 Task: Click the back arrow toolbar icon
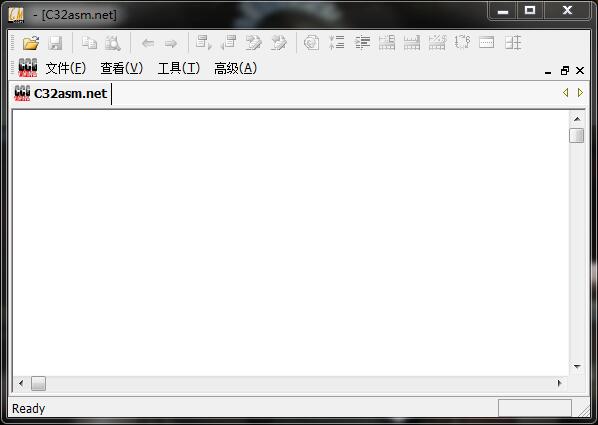point(148,43)
